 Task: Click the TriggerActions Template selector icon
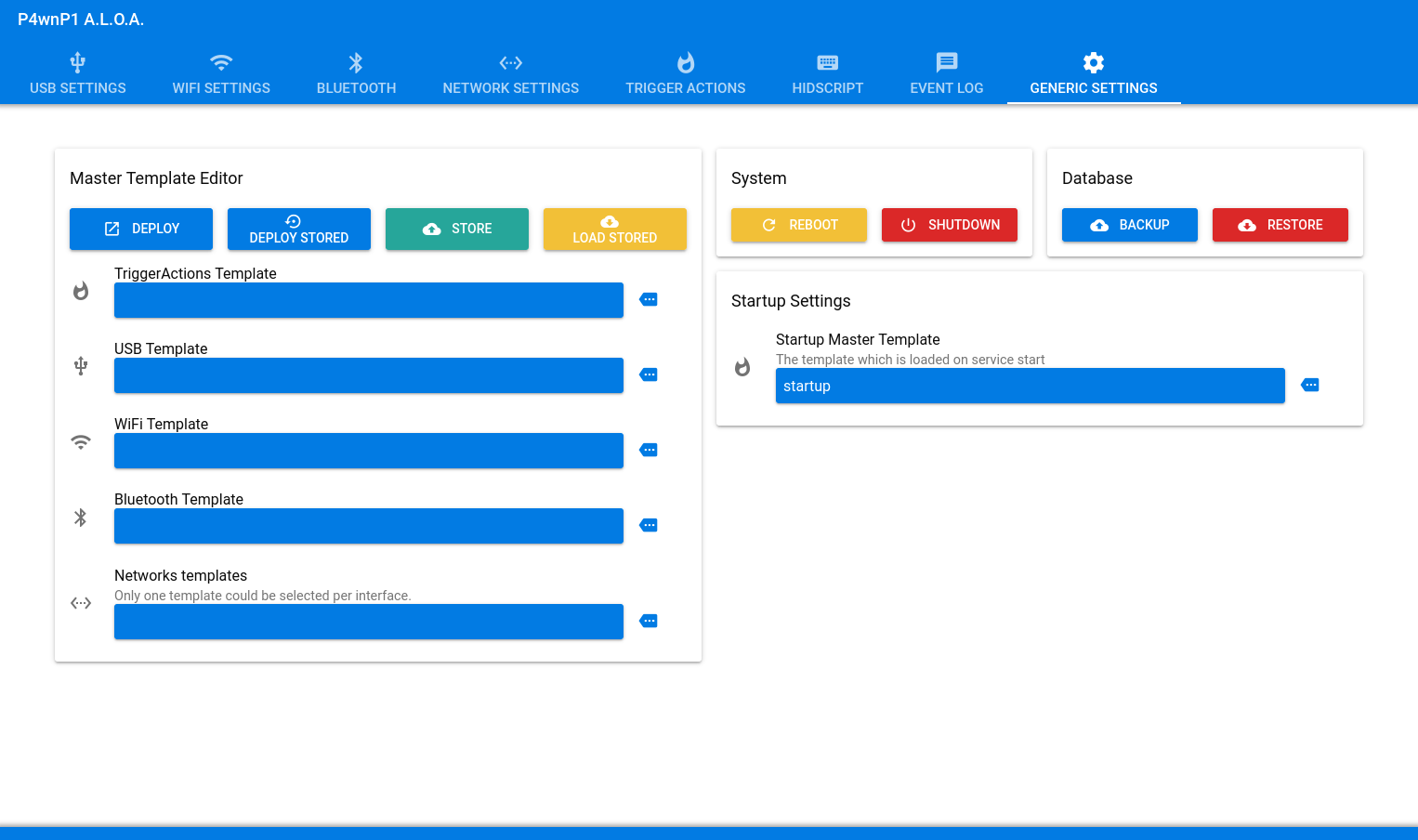click(649, 299)
